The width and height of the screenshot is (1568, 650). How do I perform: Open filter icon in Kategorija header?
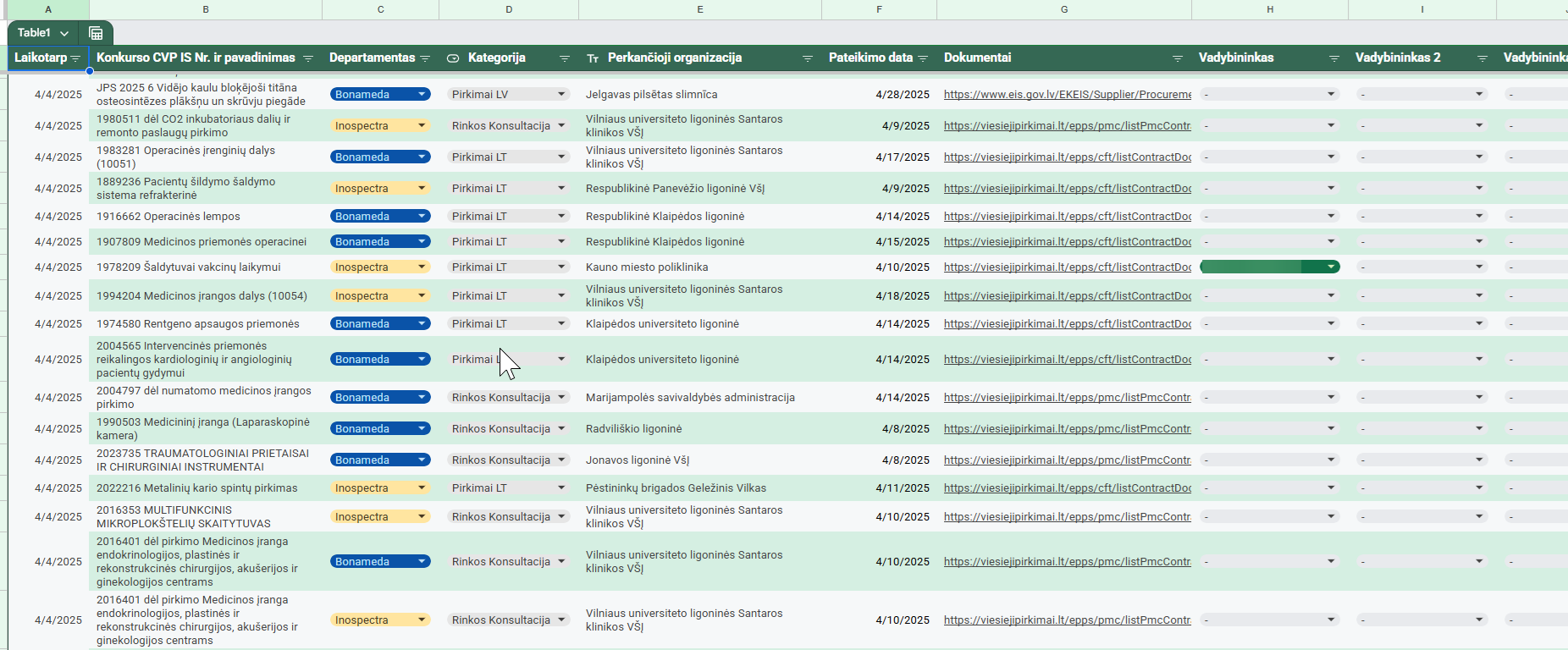(565, 58)
